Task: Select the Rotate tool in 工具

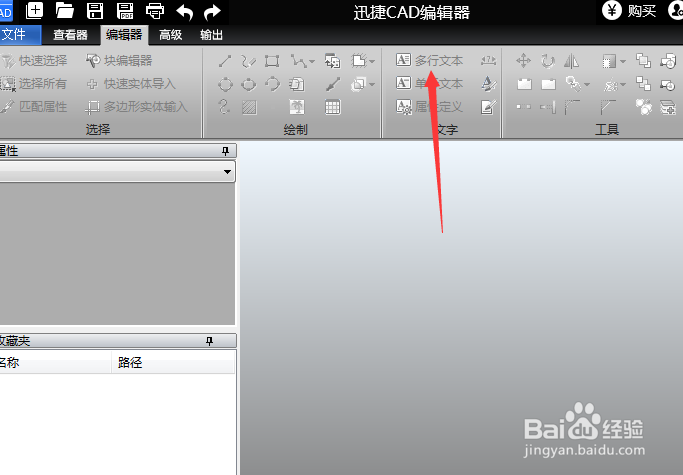Action: point(548,61)
